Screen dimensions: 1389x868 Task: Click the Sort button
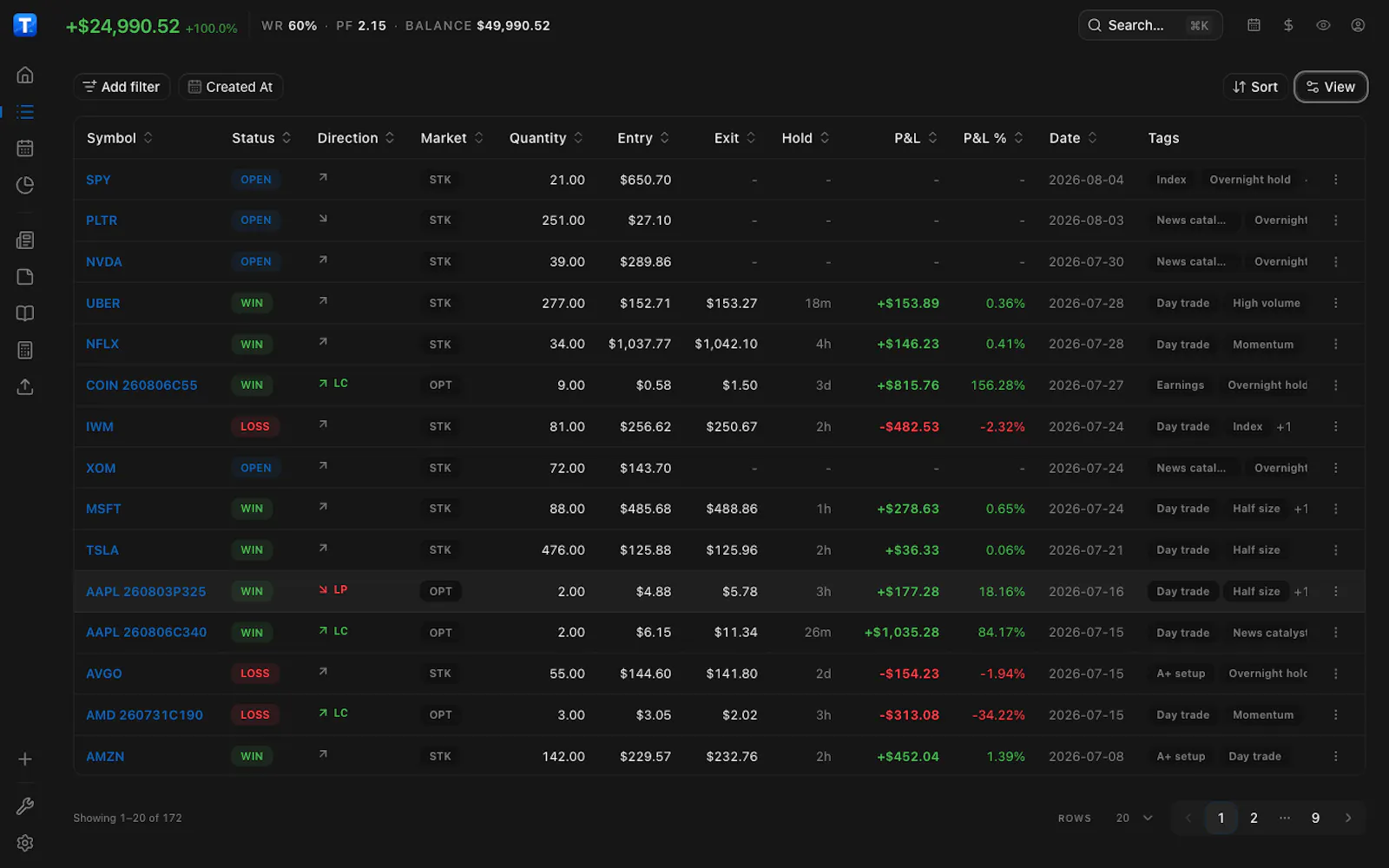tap(1255, 87)
